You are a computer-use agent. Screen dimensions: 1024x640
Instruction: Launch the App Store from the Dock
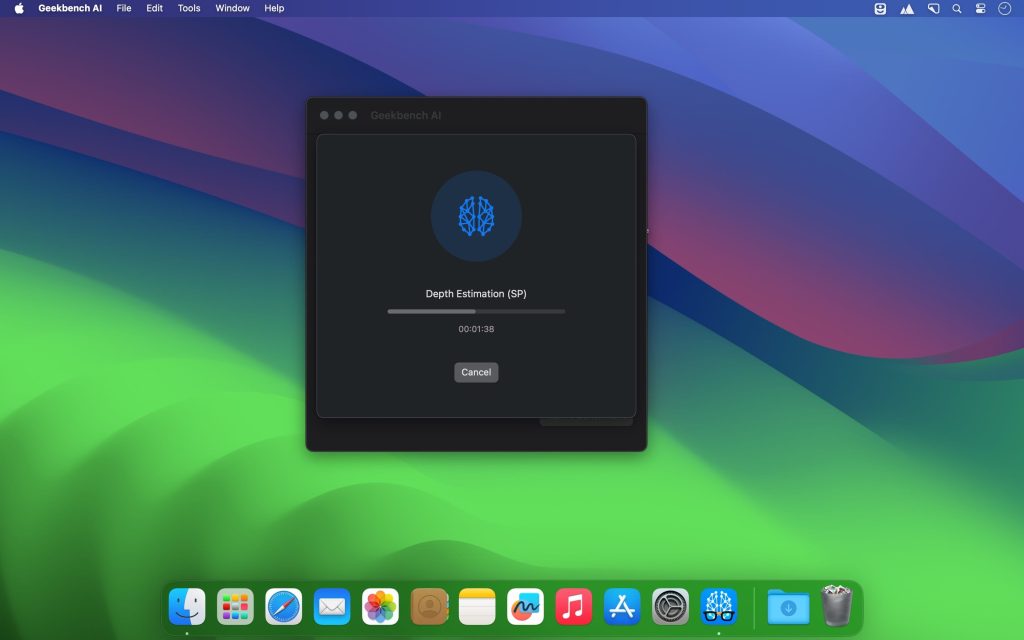tap(623, 605)
